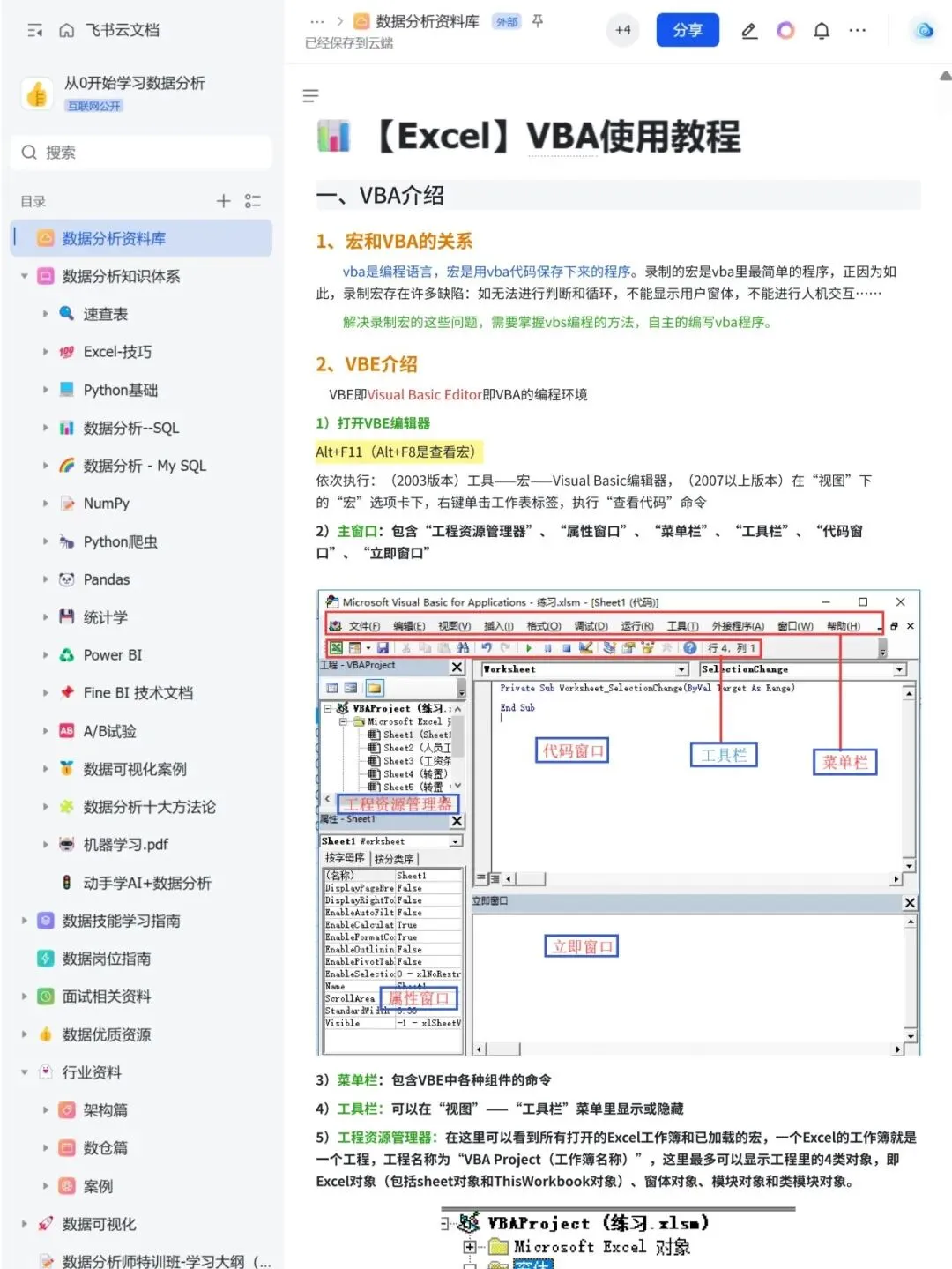Add a new page with plus icon
Image resolution: width=952 pixels, height=1269 pixels.
click(x=224, y=201)
